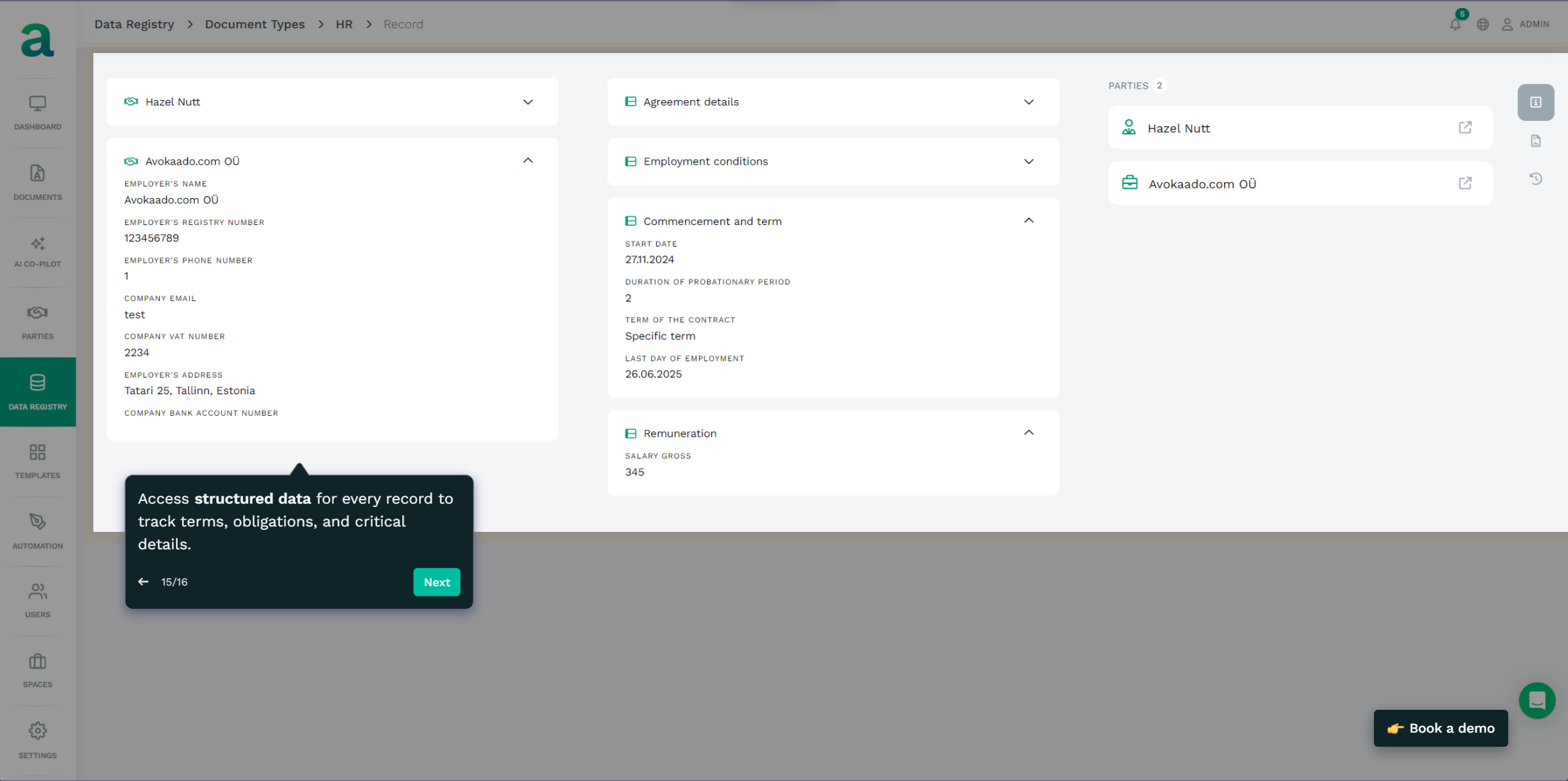The image size is (1568, 781).
Task: Click the Book a demo button
Action: 1440,728
